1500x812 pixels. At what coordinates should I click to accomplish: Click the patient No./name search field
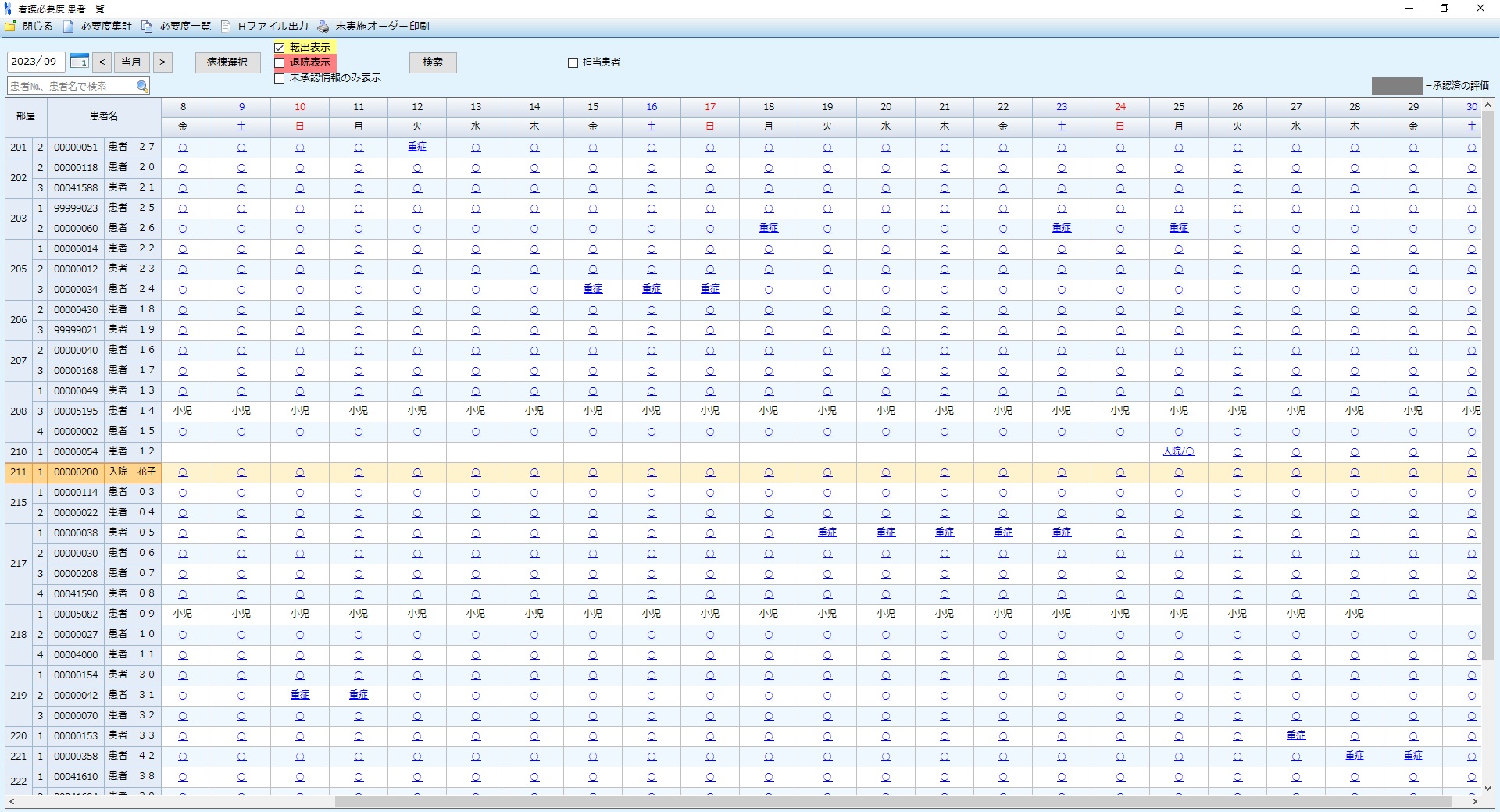(x=70, y=87)
